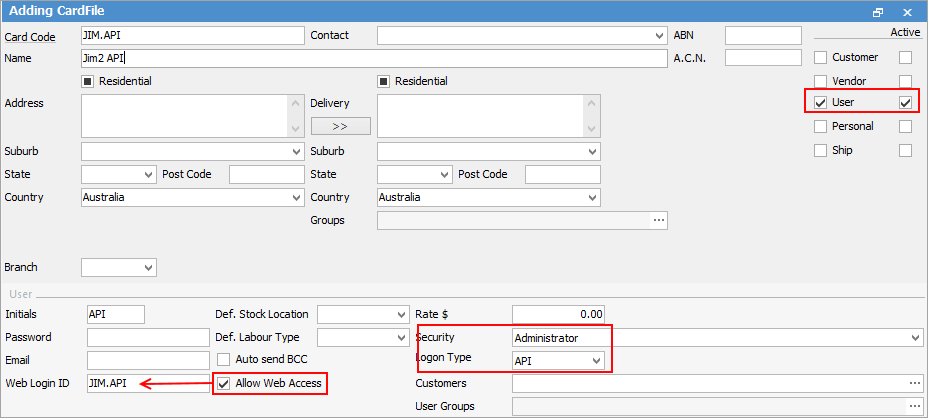
Task: Open the Def. Stock Location dropdown
Action: [400, 314]
